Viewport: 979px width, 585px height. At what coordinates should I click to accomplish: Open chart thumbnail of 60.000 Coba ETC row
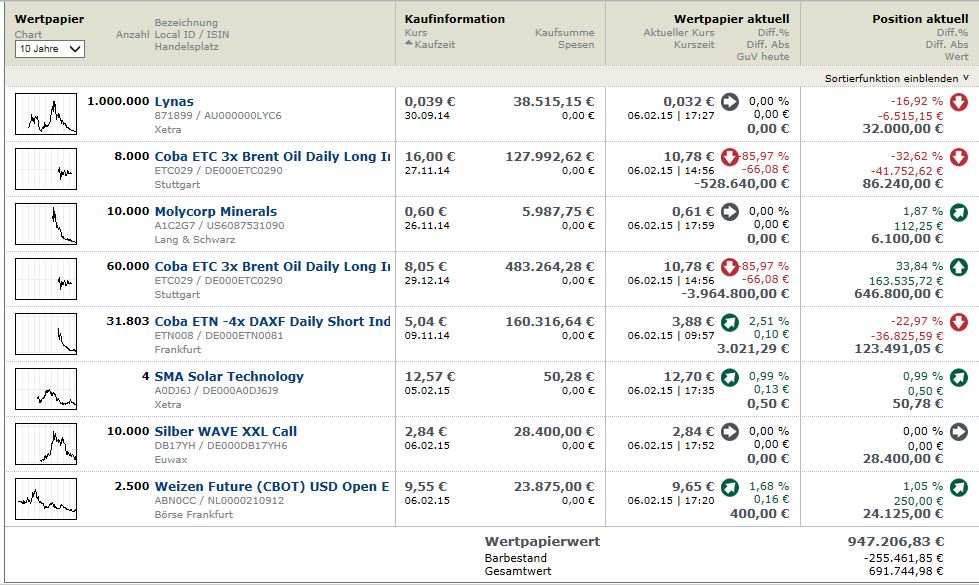(46, 278)
